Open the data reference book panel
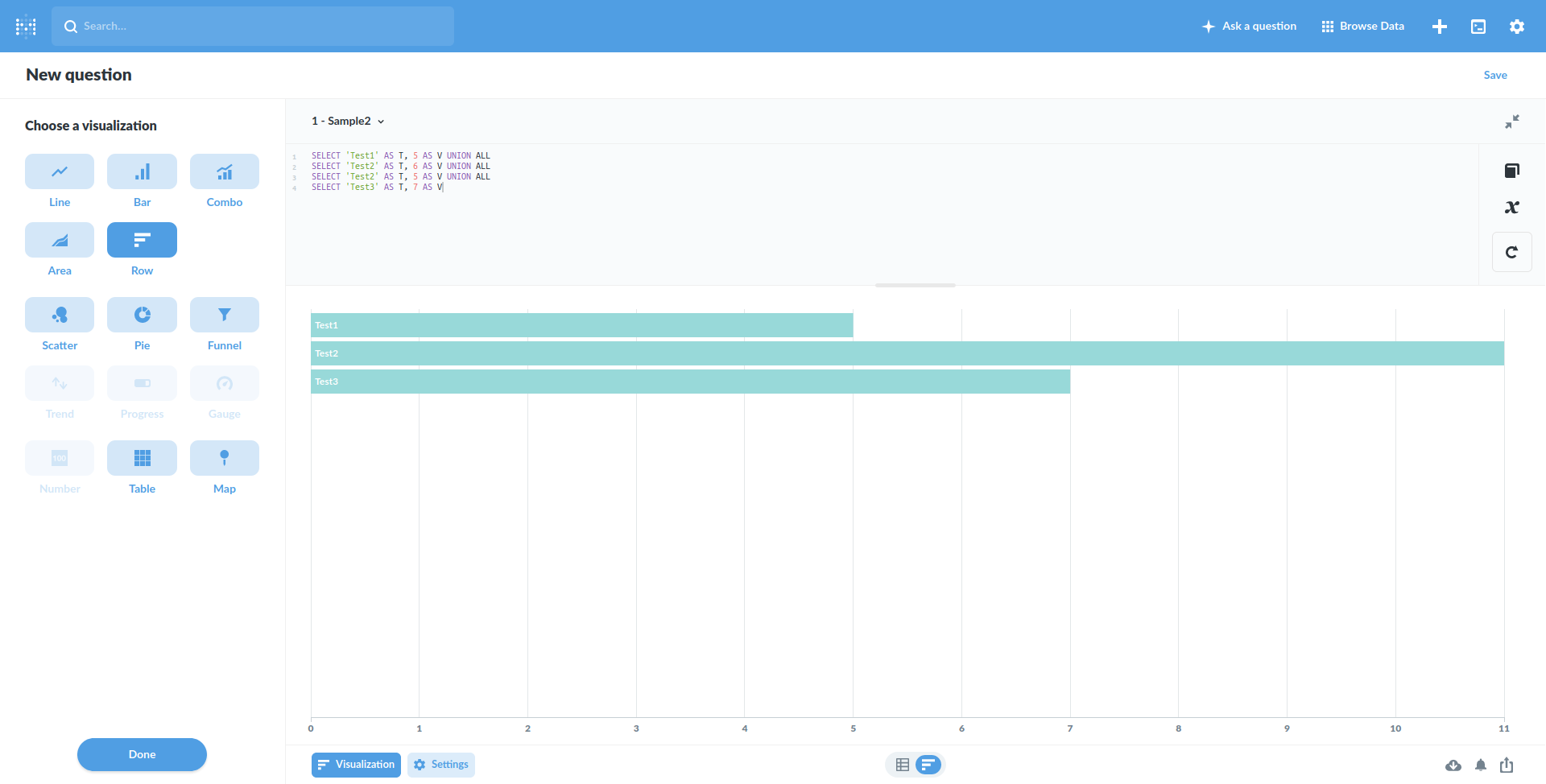1546x784 pixels. 1512,171
